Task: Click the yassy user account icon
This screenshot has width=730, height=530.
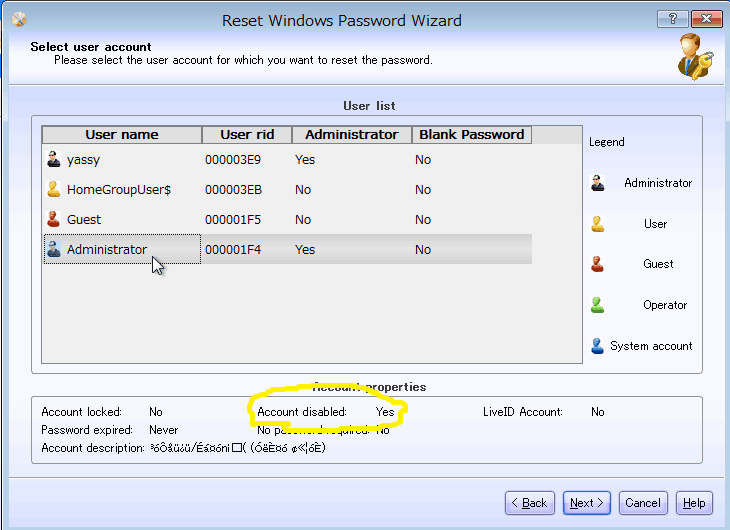Action: pos(54,159)
